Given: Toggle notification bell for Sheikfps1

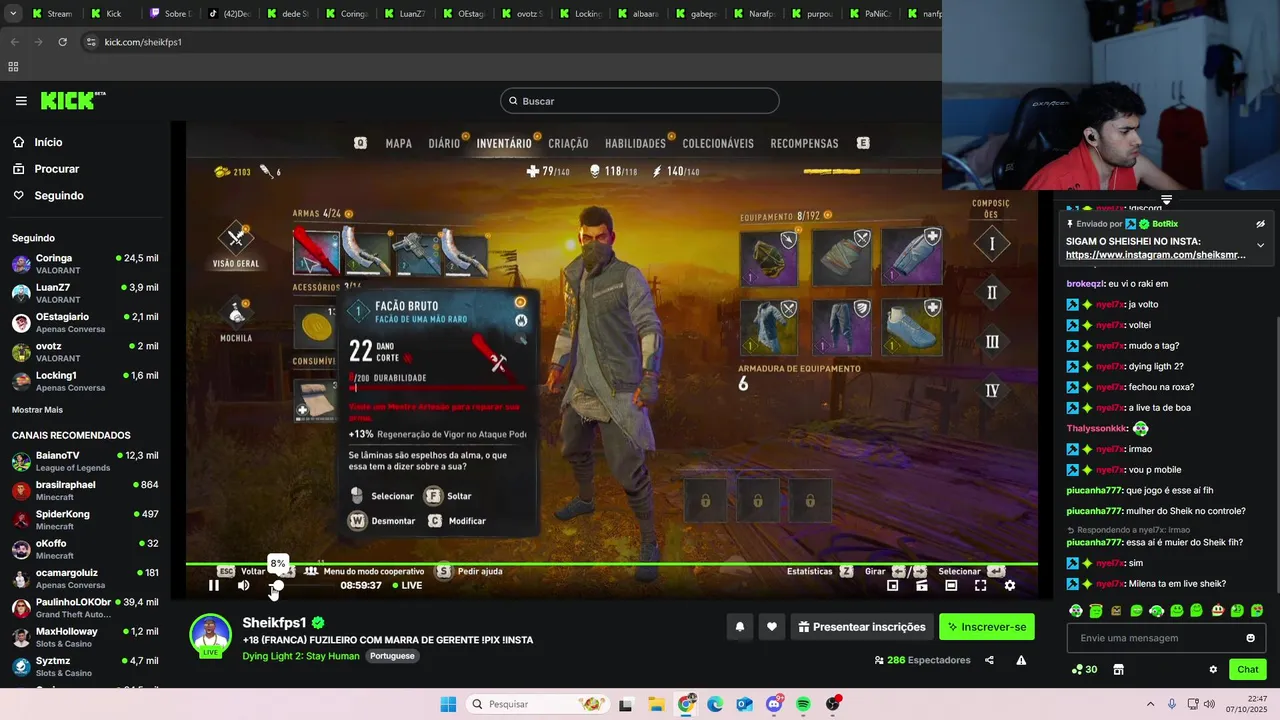Looking at the screenshot, I should coord(740,627).
